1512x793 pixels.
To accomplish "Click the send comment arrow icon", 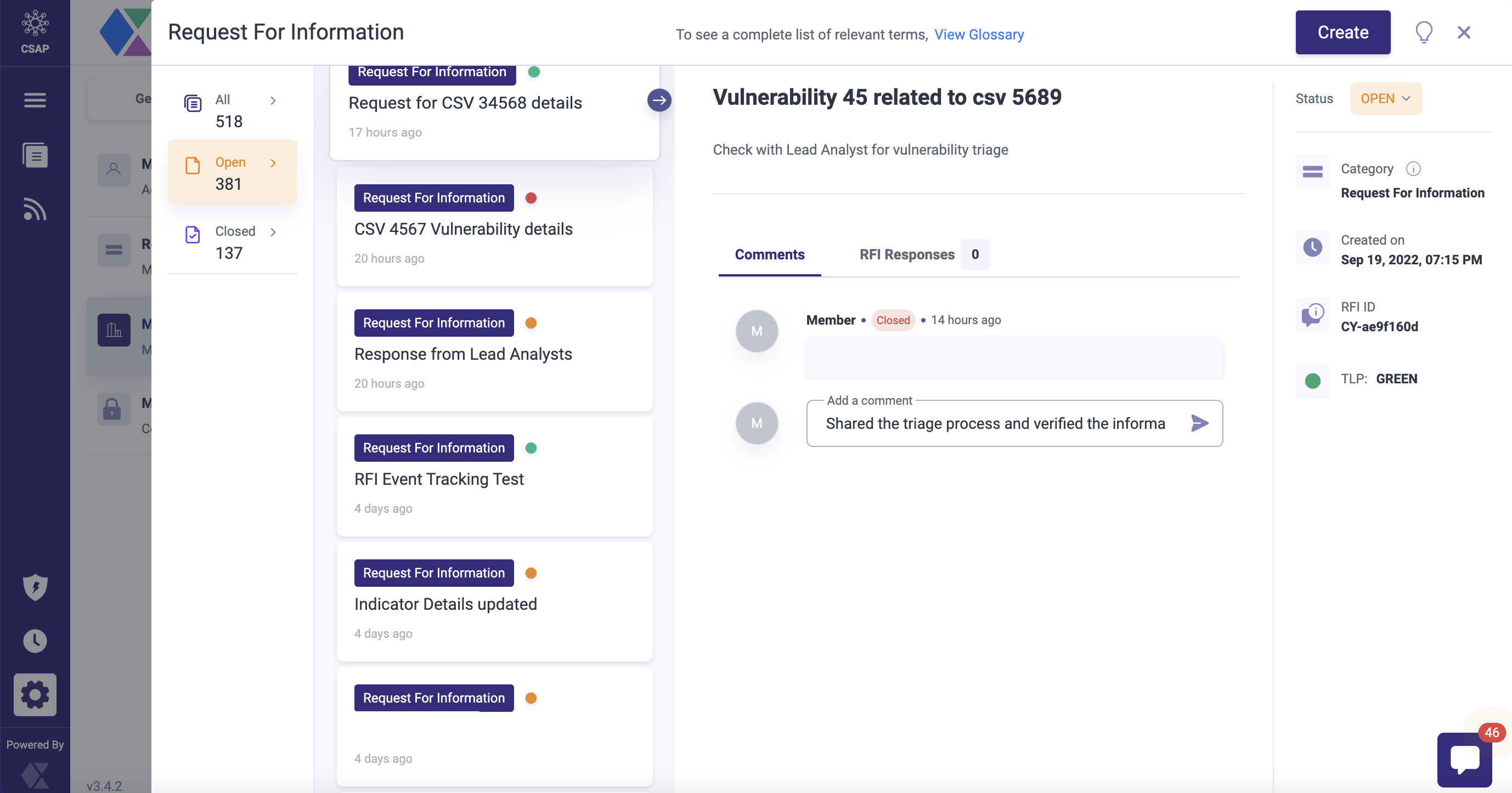I will pyautogui.click(x=1199, y=423).
